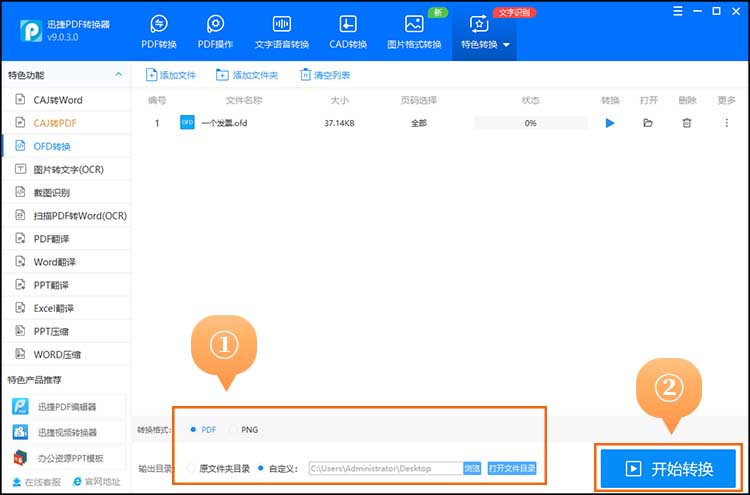This screenshot has width=750, height=495.
Task: Click the 0% progress bar
Action: 530,123
